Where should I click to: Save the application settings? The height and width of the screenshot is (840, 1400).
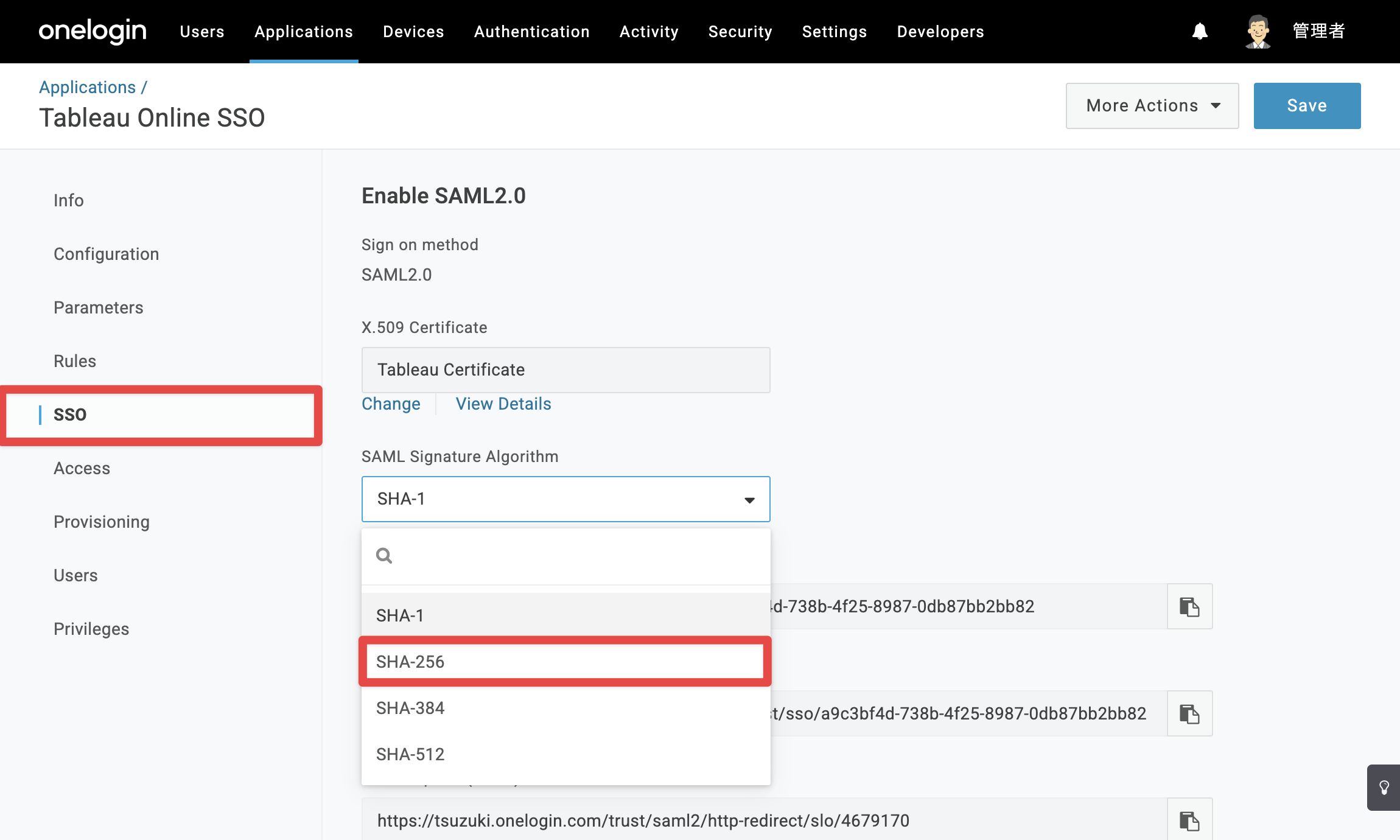point(1307,106)
